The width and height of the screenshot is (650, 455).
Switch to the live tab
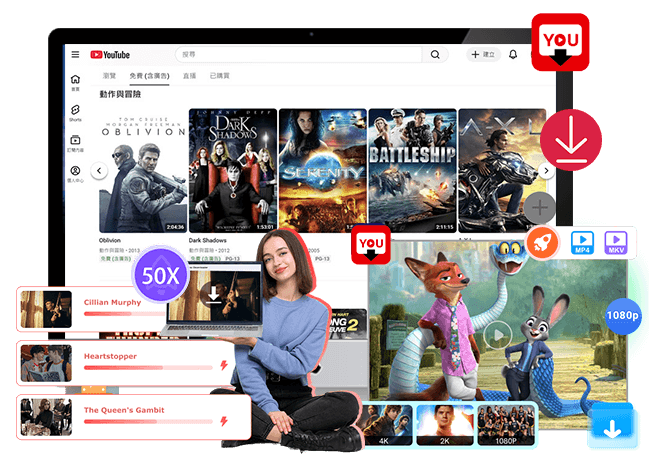189,76
